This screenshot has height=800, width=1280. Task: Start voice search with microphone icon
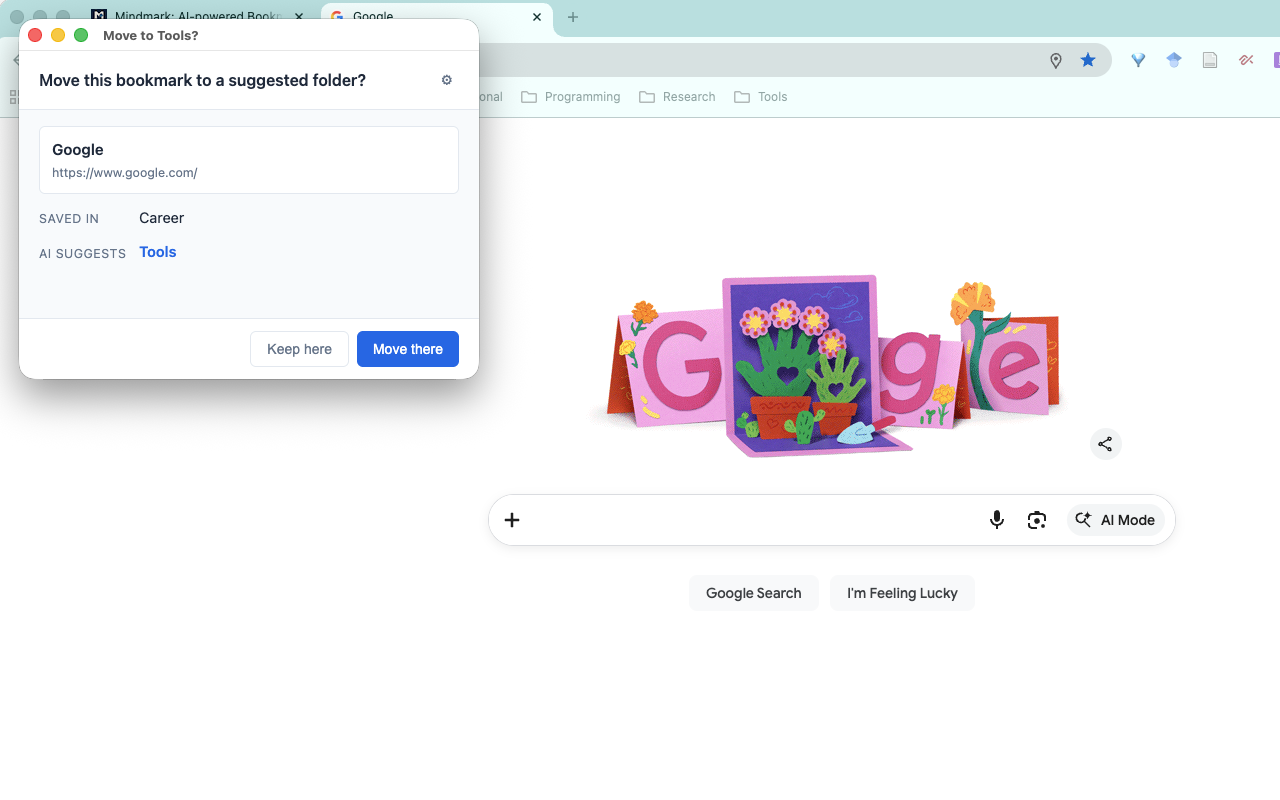996,520
